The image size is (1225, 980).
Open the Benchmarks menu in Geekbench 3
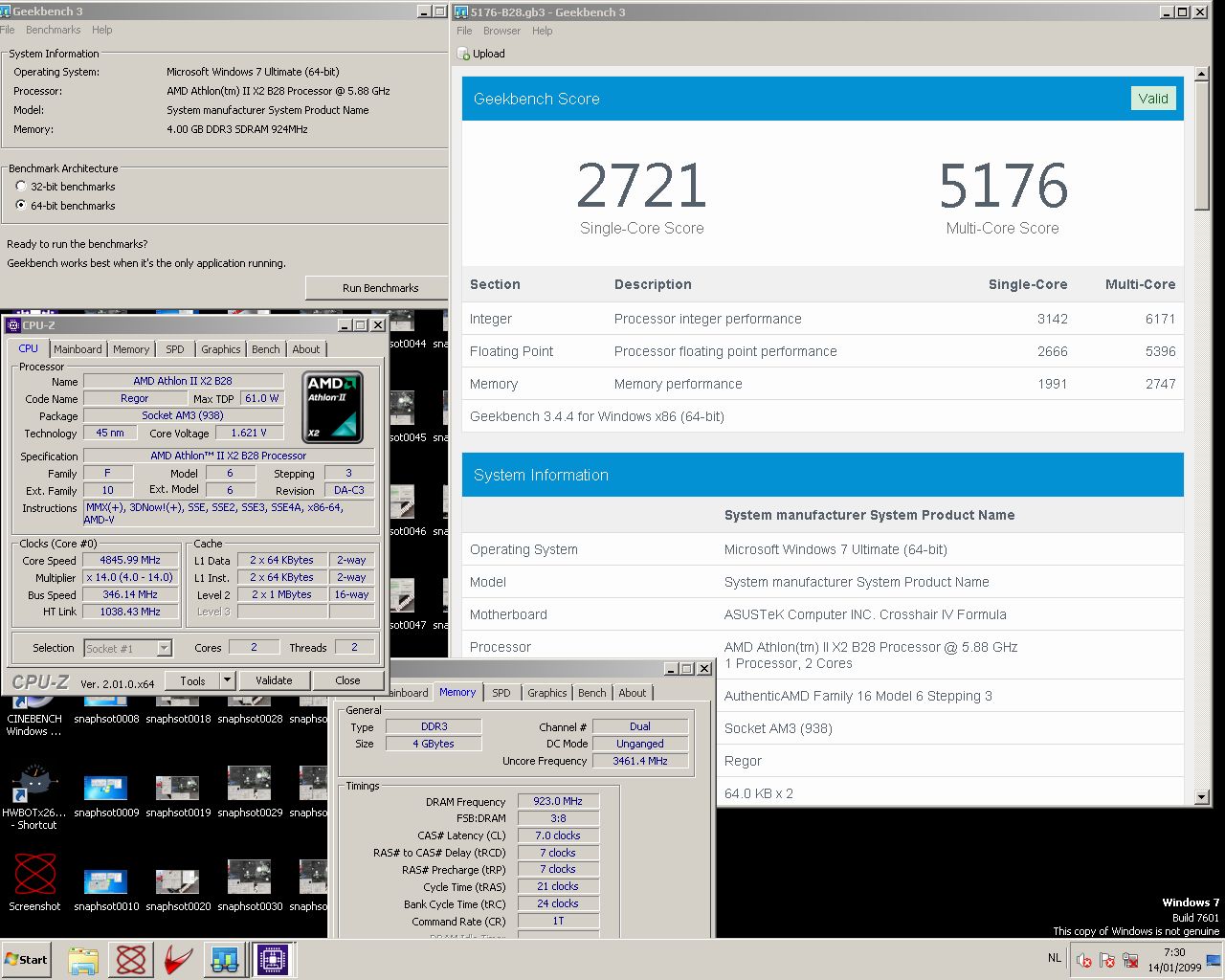coord(54,30)
